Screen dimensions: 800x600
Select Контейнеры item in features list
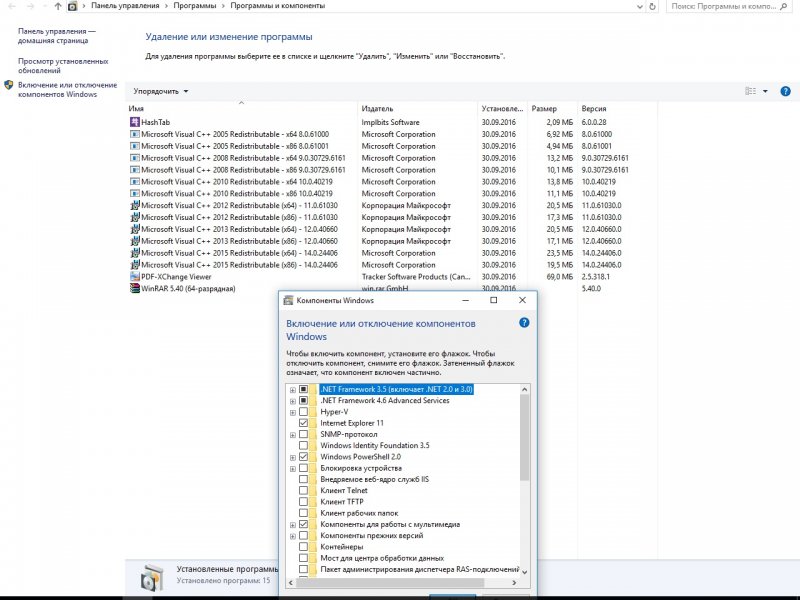pos(342,546)
